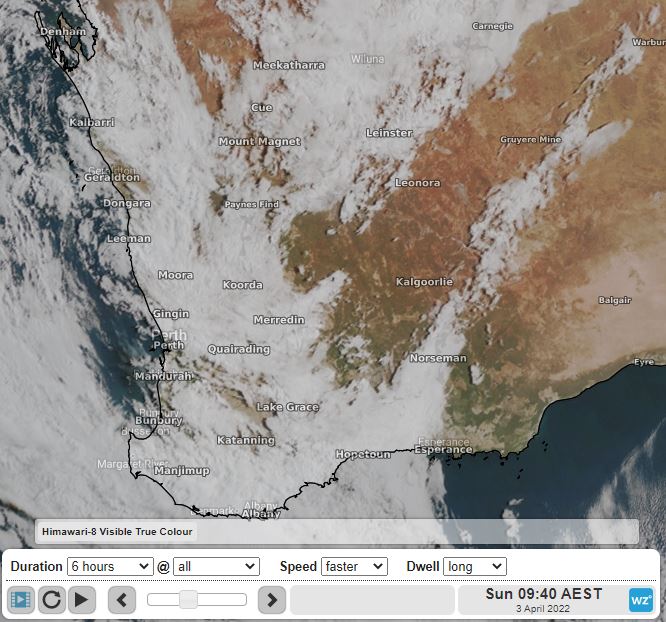Viewport: 666px width, 622px height.
Task: Click the Norseman map label
Action: pyautogui.click(x=438, y=358)
